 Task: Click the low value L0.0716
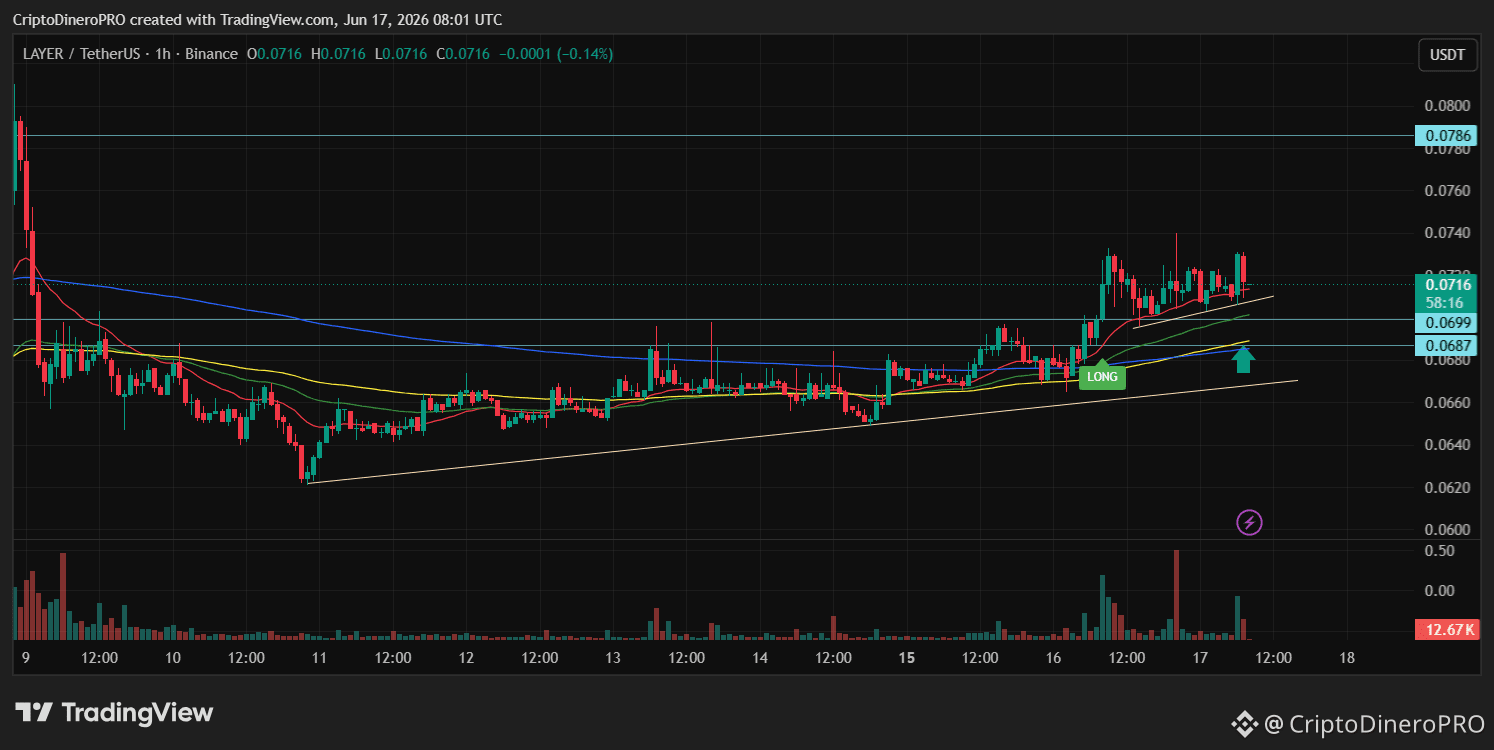(x=401, y=54)
